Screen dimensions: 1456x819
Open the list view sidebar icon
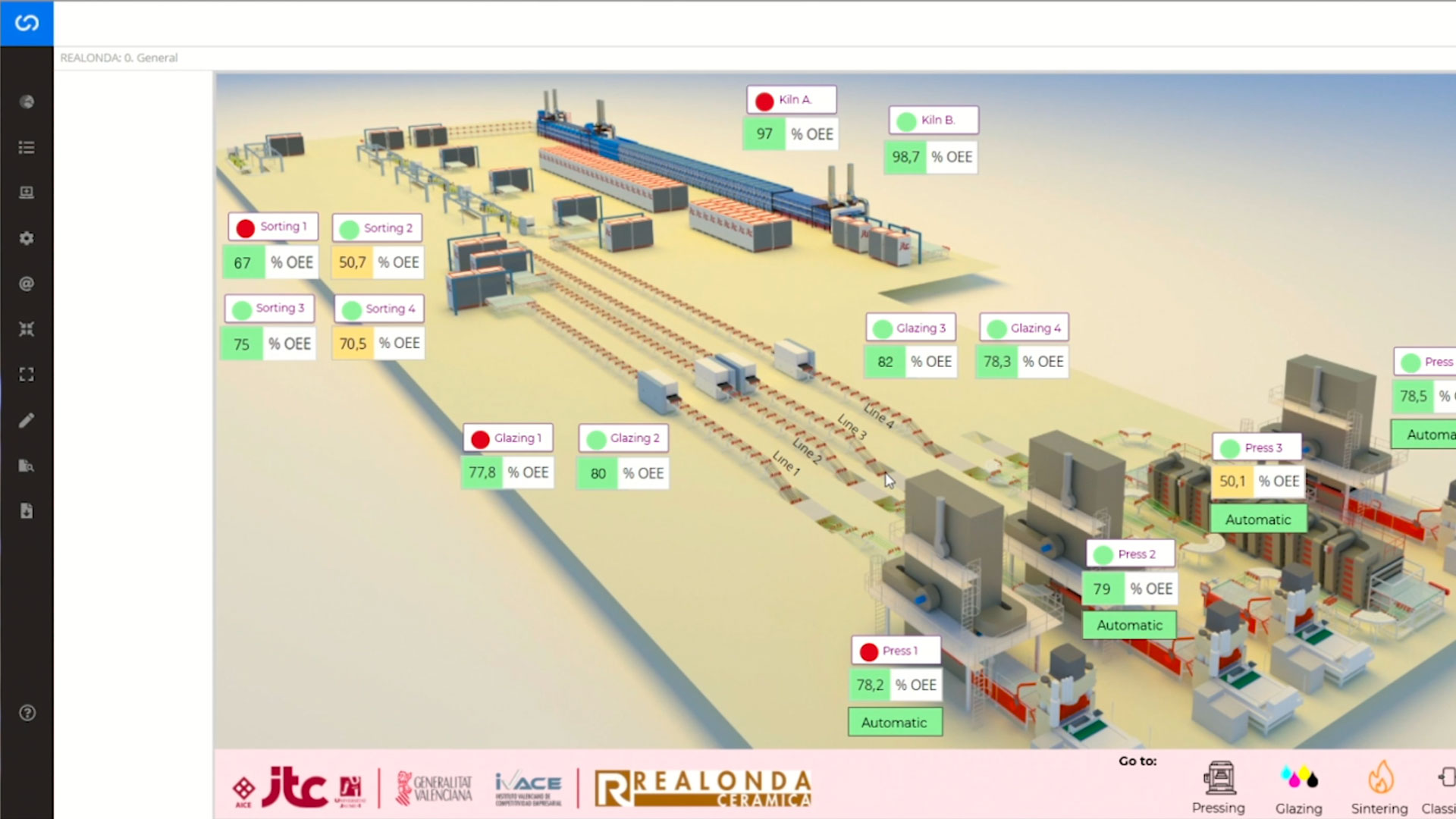coord(27,147)
